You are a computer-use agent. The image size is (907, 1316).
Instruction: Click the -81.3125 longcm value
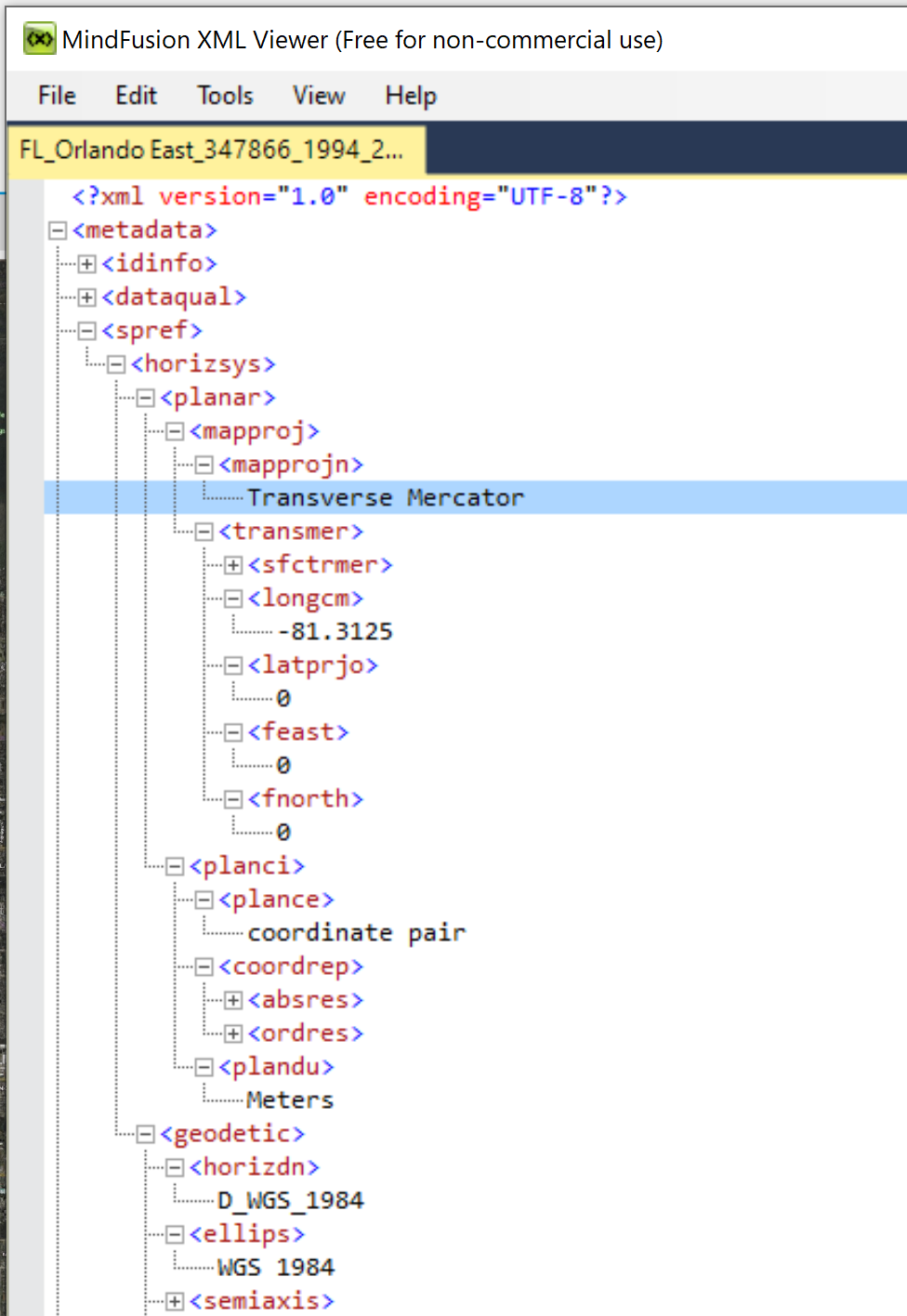[333, 631]
